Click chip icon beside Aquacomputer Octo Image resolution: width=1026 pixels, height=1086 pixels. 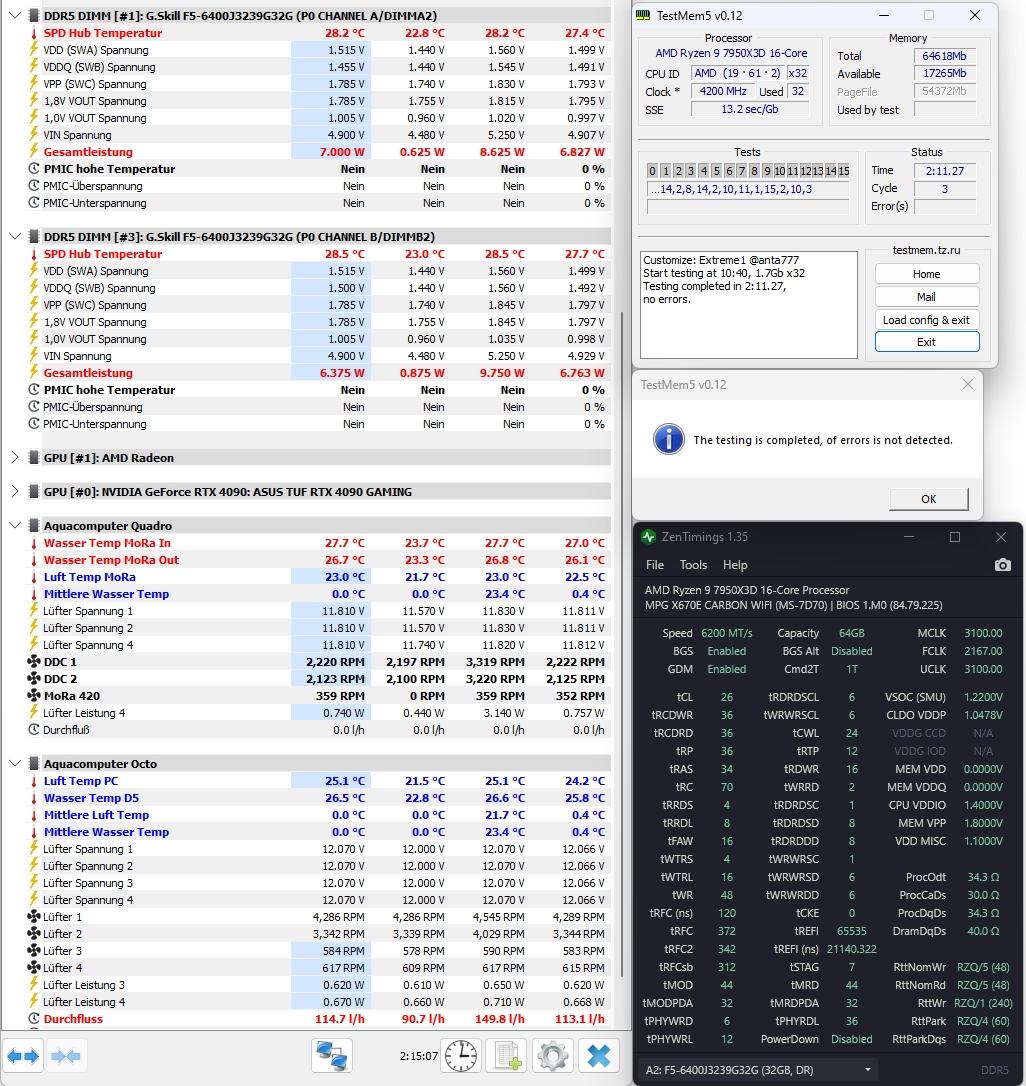coord(33,763)
